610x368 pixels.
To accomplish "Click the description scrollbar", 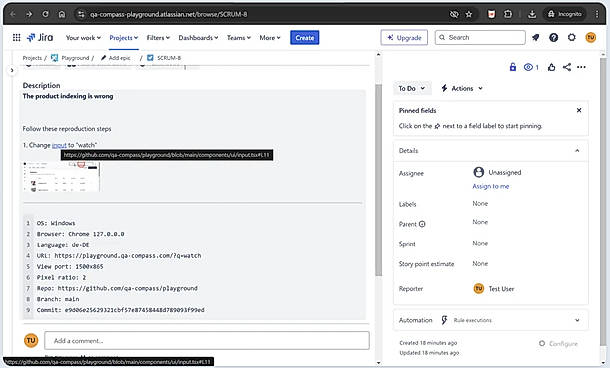I will [x=379, y=180].
